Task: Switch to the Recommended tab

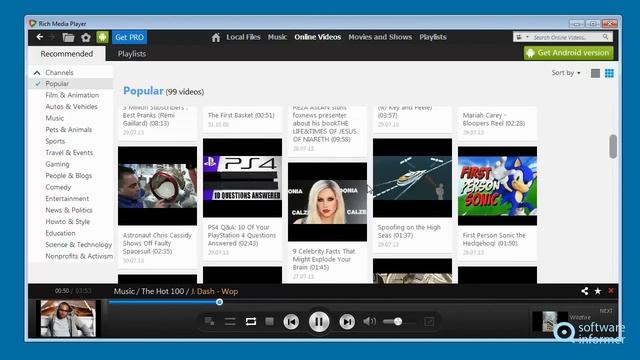Action: (67, 53)
